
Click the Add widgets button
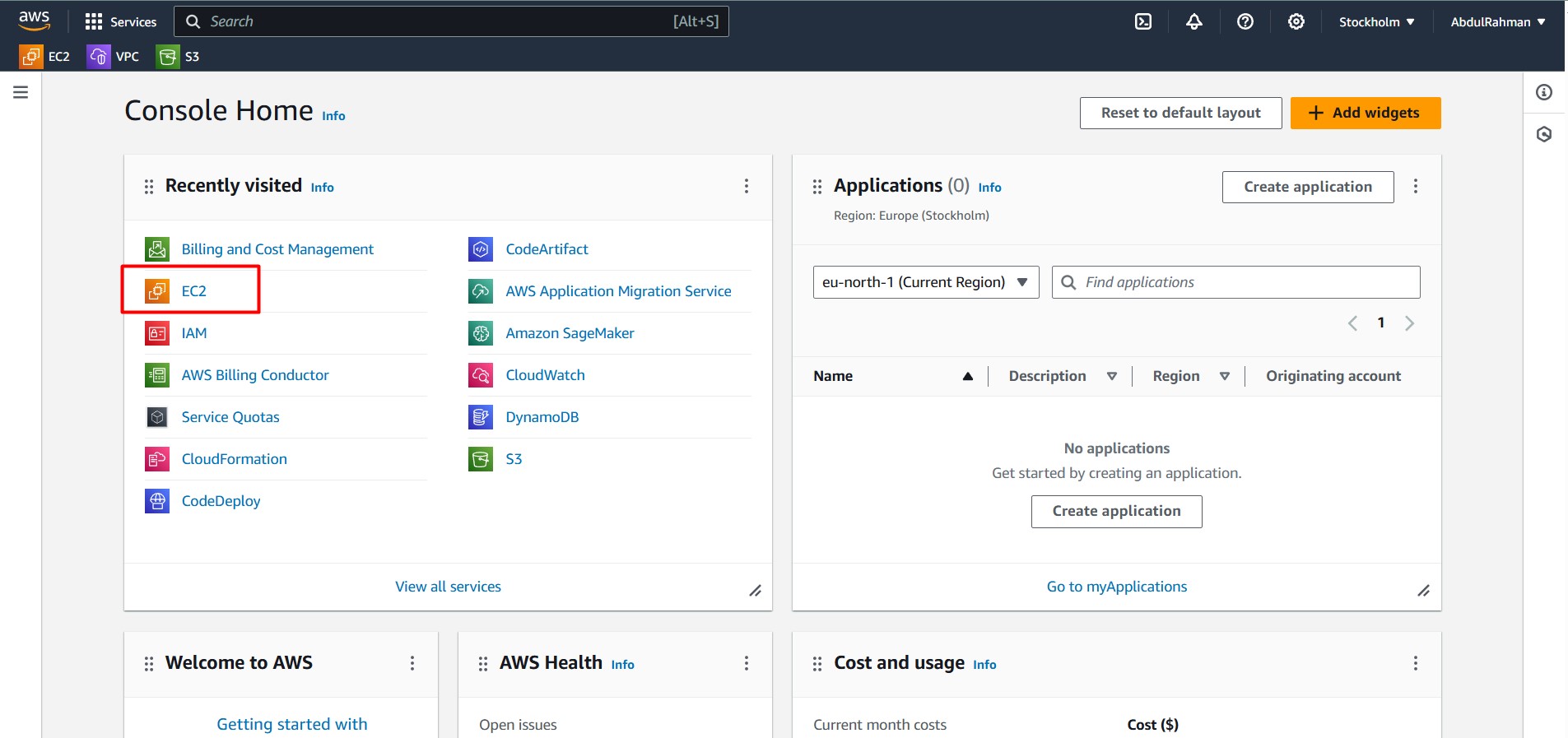coord(1366,113)
